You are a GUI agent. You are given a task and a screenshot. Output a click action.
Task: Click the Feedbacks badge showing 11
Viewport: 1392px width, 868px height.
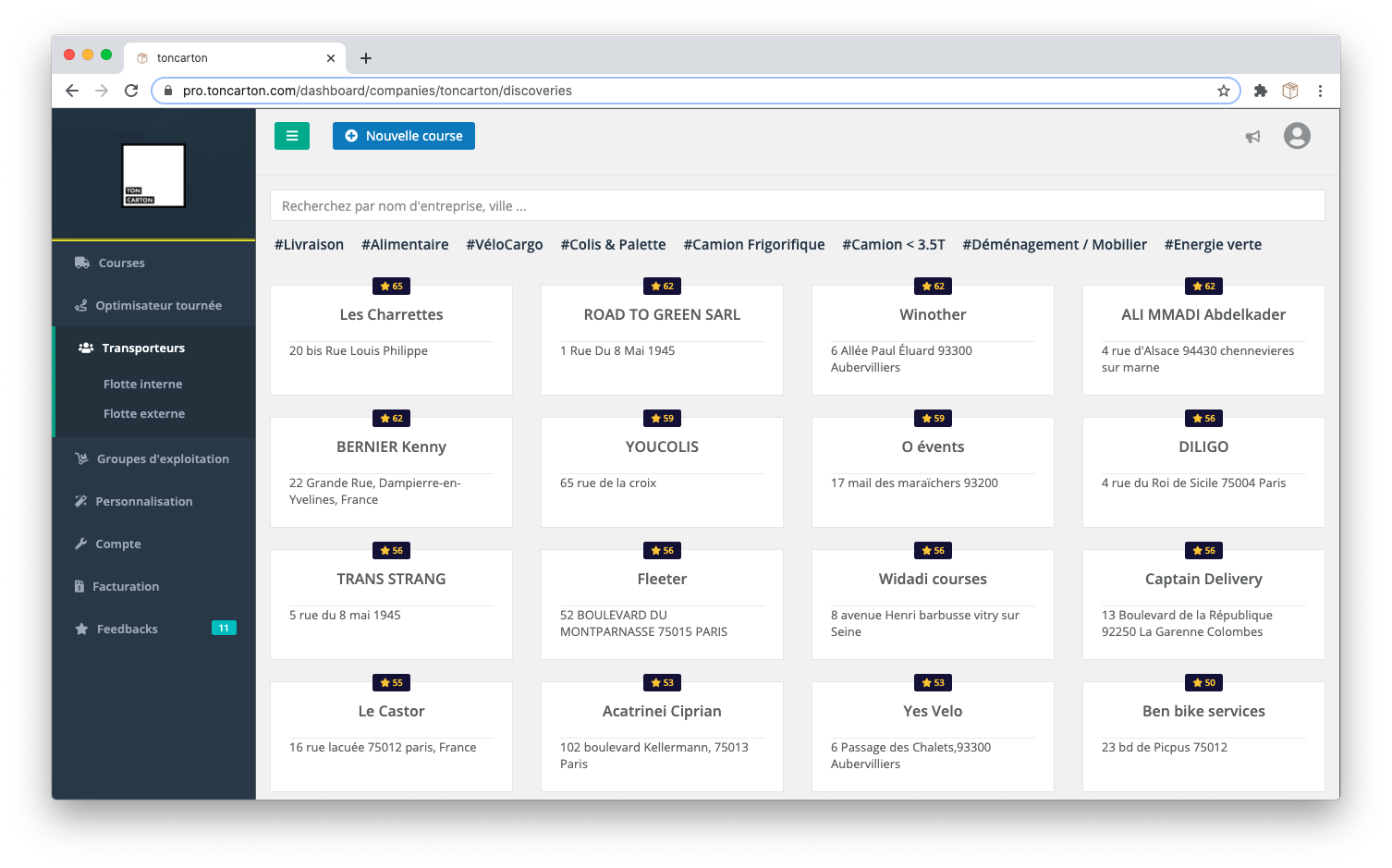tap(224, 629)
